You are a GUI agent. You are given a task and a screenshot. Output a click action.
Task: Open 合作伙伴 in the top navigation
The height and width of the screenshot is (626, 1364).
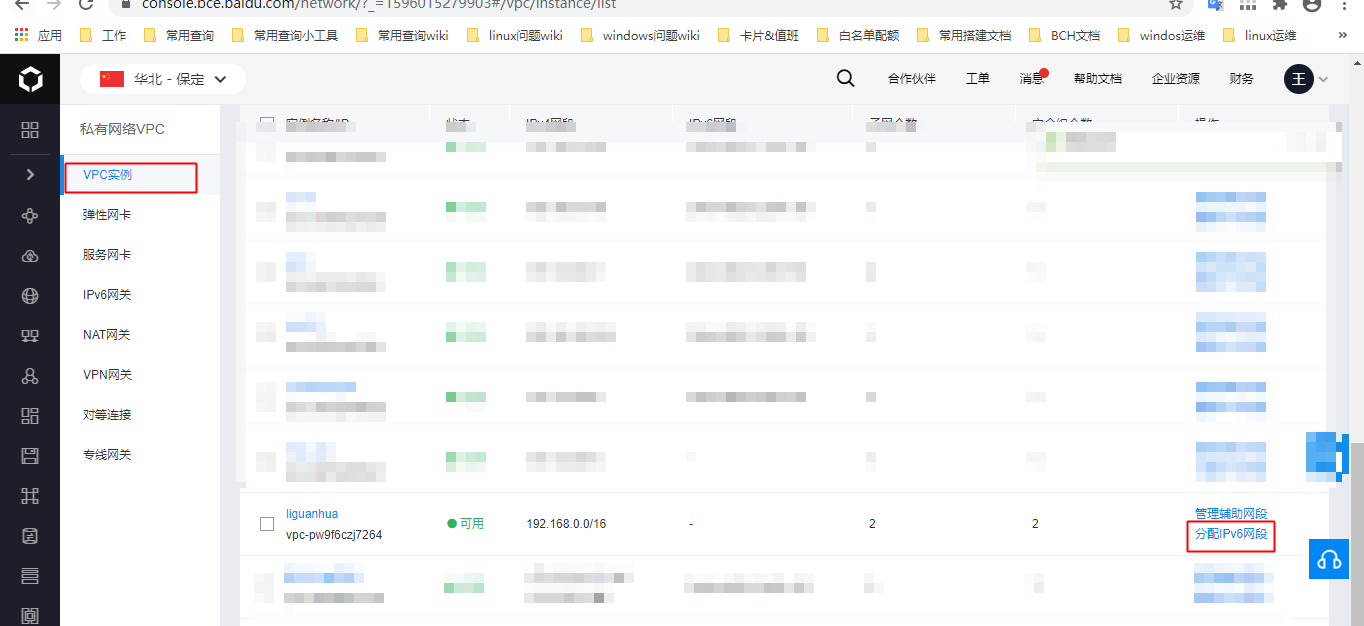click(x=912, y=79)
